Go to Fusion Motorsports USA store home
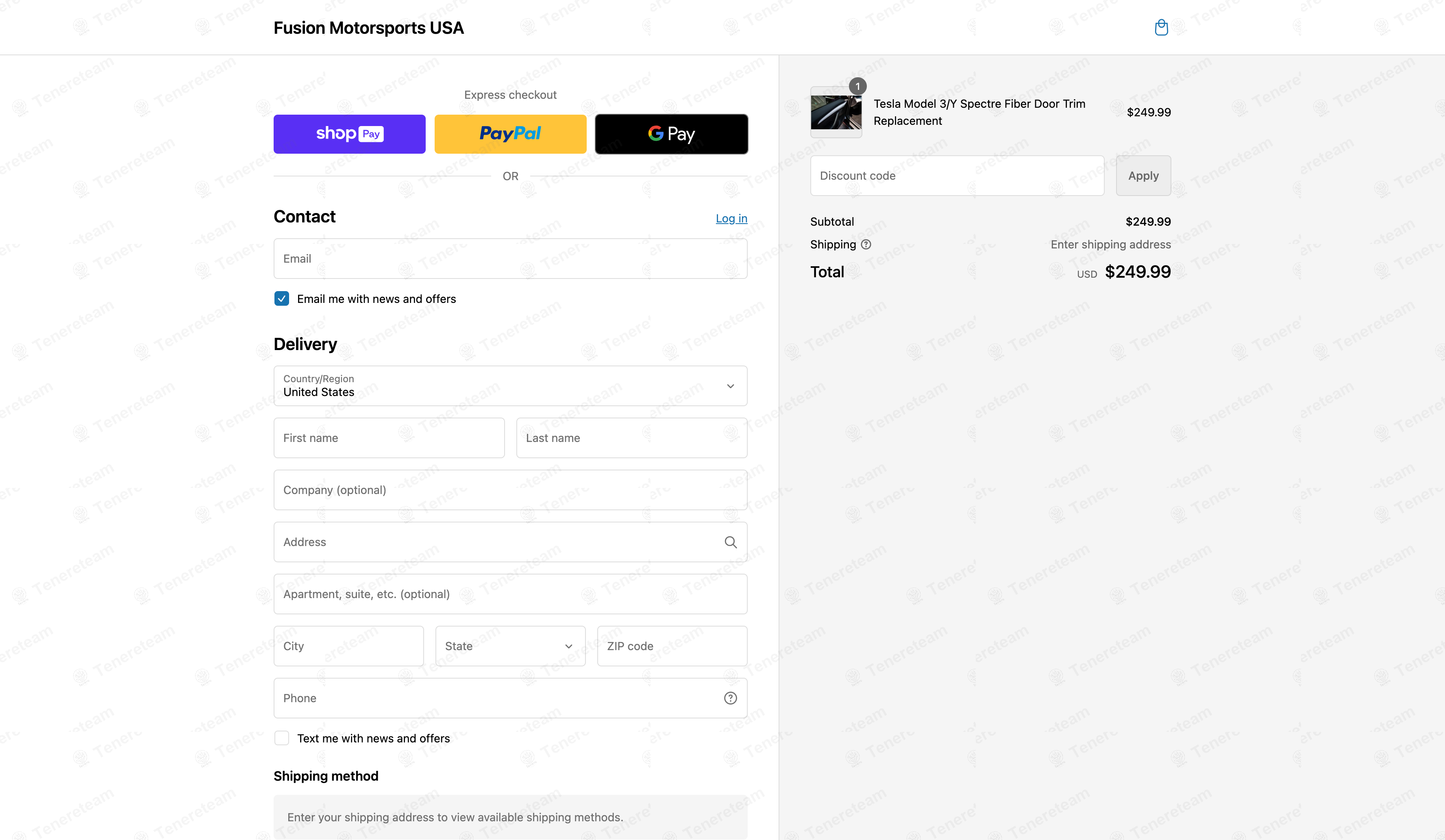Image resolution: width=1445 pixels, height=840 pixels. [369, 28]
